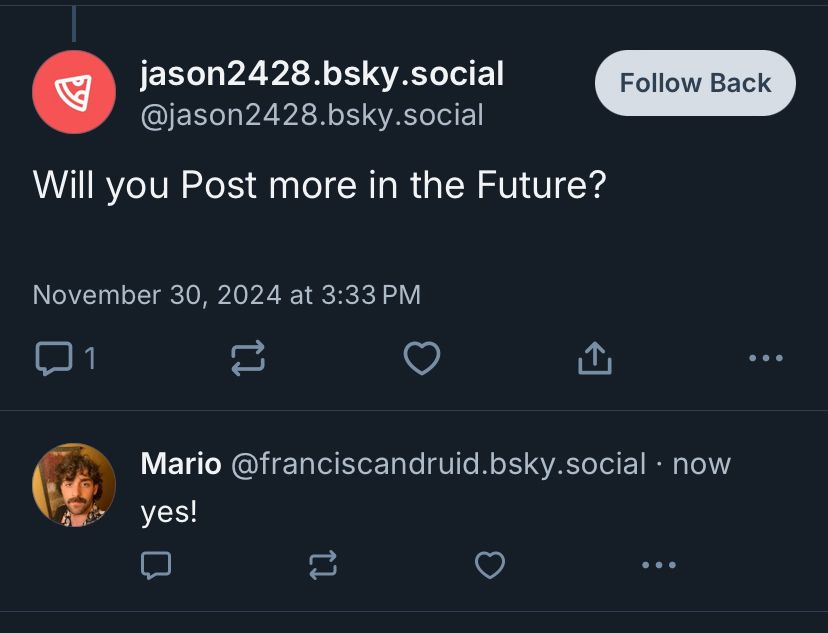Screen dimensions: 828x633
Task: Click the "now" timestamp on Mario's reply
Action: click(x=701, y=465)
